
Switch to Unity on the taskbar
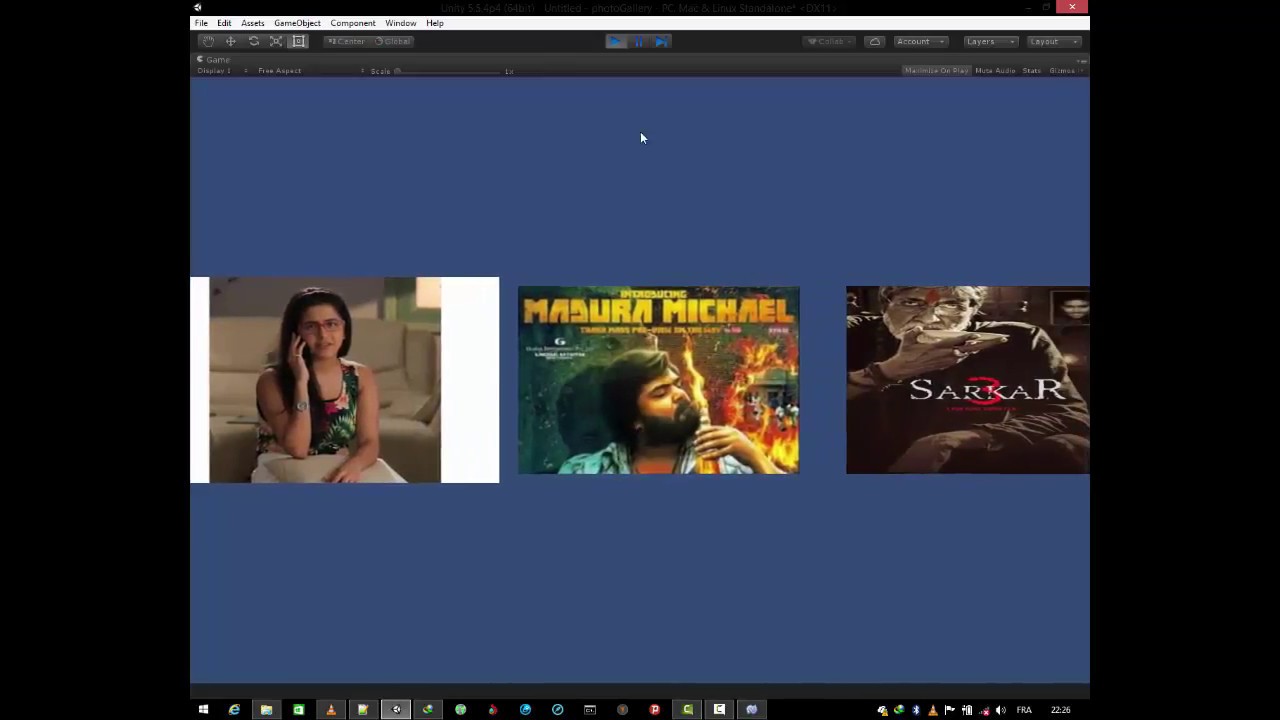click(396, 710)
